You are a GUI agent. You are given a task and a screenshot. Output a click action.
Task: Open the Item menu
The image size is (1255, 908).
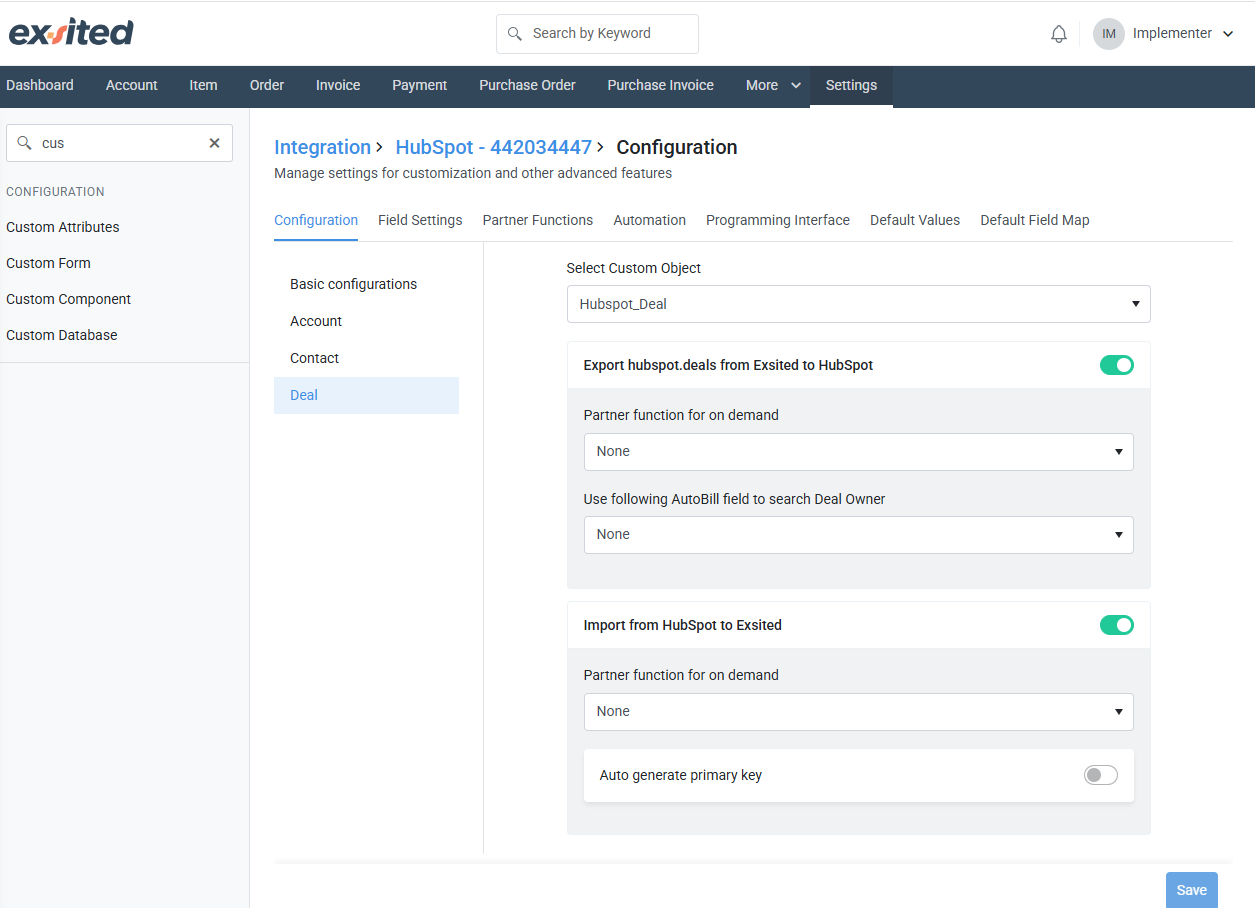tap(203, 86)
